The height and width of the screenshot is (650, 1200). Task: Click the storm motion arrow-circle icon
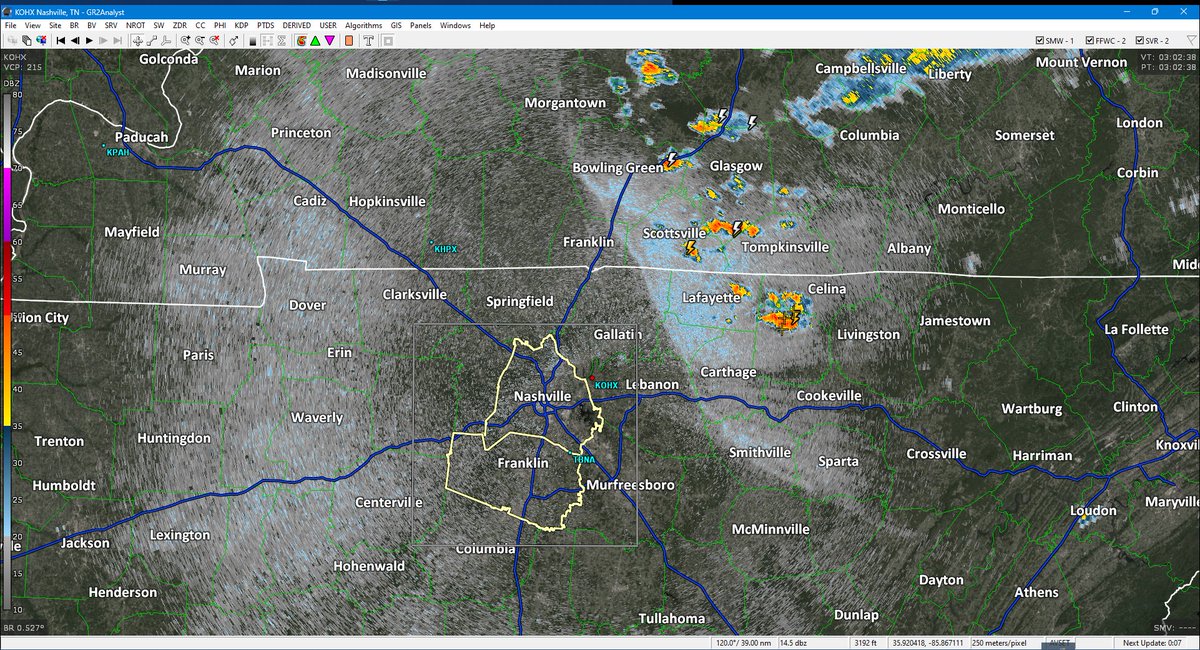coord(233,40)
